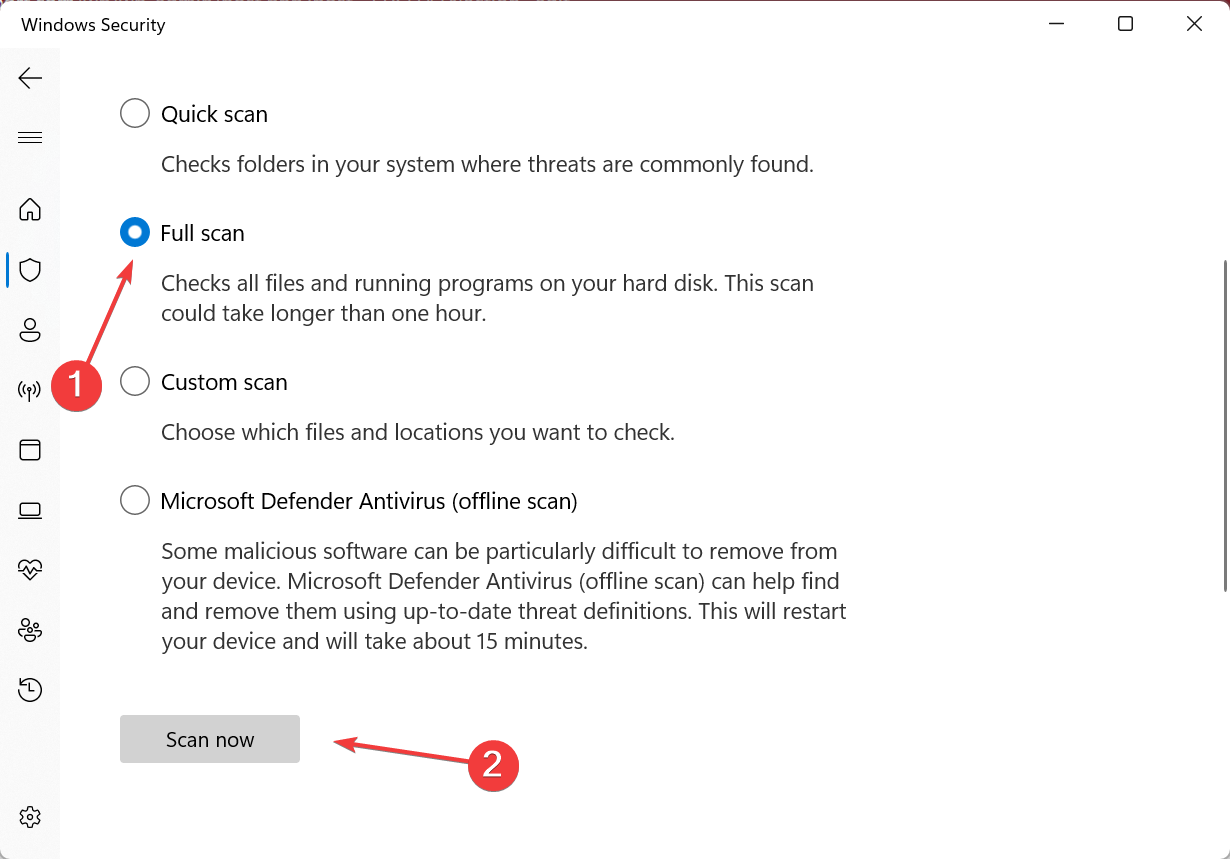Viewport: 1230px width, 859px height.
Task: Open Firewall & network protection
Action: (30, 390)
